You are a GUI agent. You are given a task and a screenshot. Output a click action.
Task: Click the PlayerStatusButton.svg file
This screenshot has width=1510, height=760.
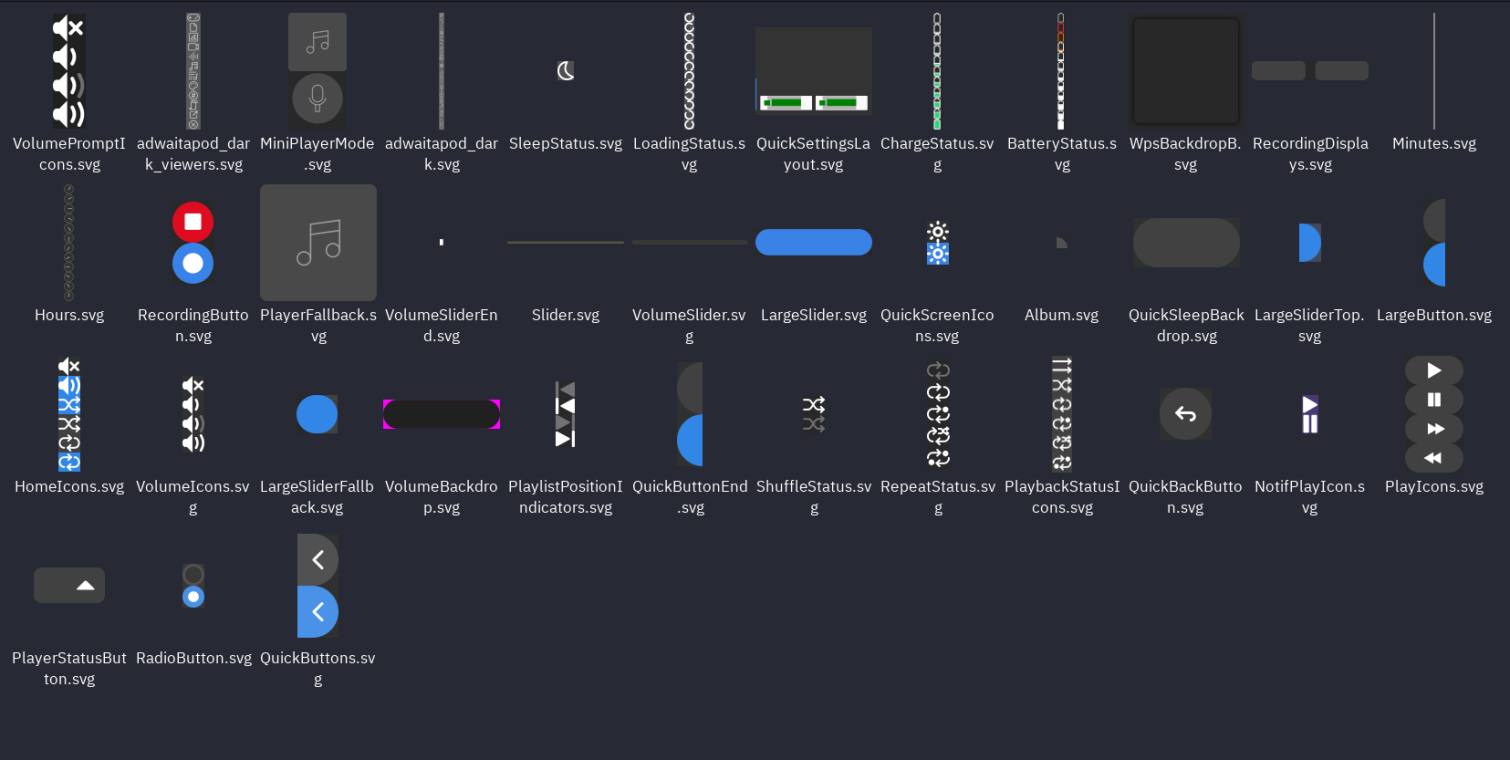pos(69,586)
